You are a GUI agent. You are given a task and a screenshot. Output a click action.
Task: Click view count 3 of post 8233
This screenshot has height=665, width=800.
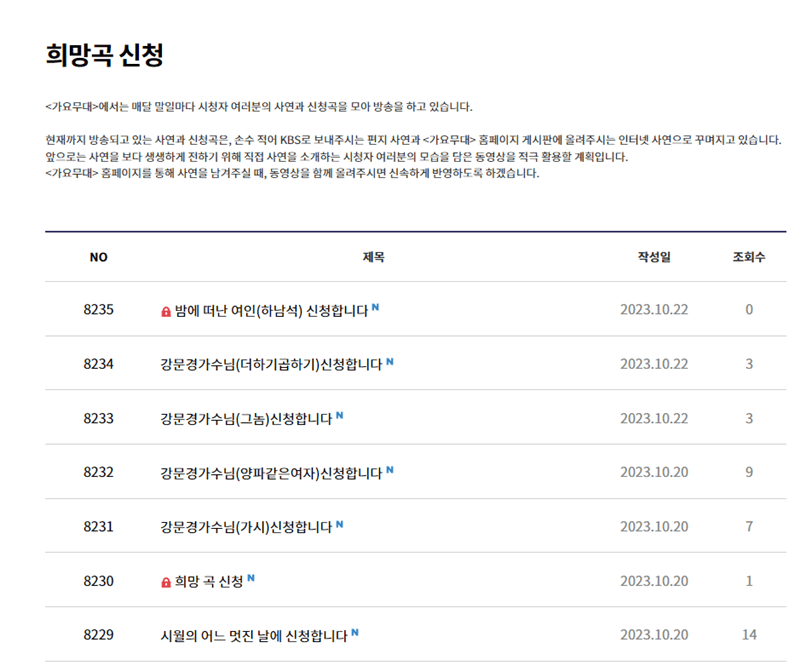749,418
